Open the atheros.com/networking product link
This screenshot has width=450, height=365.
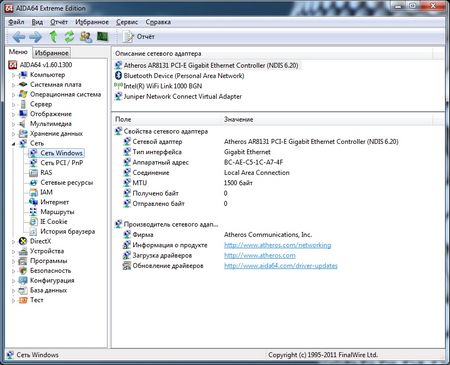click(277, 245)
